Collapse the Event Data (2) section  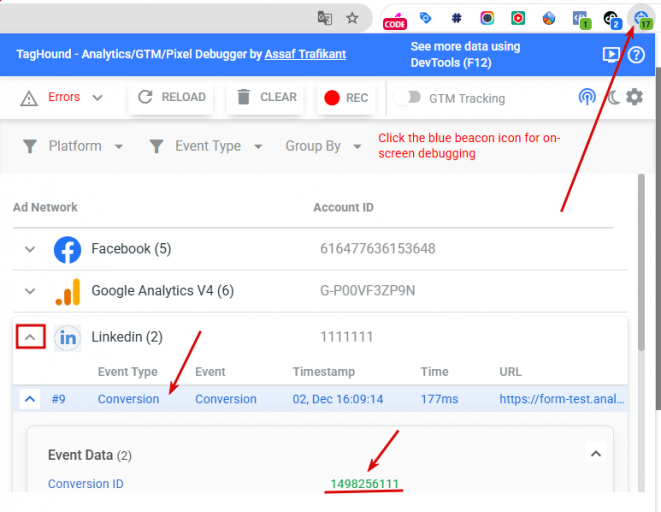coord(596,454)
